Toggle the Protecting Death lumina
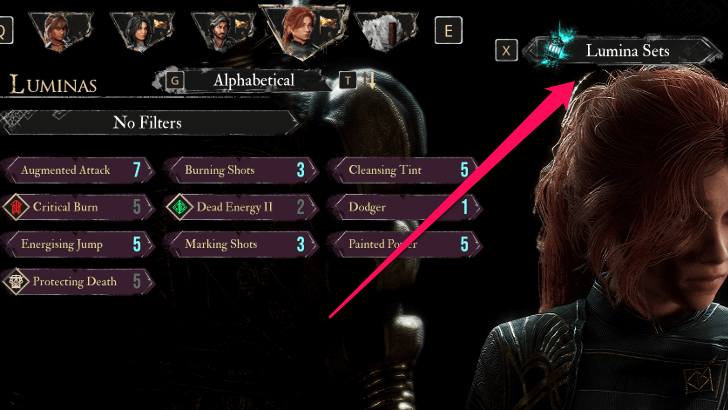 79,281
